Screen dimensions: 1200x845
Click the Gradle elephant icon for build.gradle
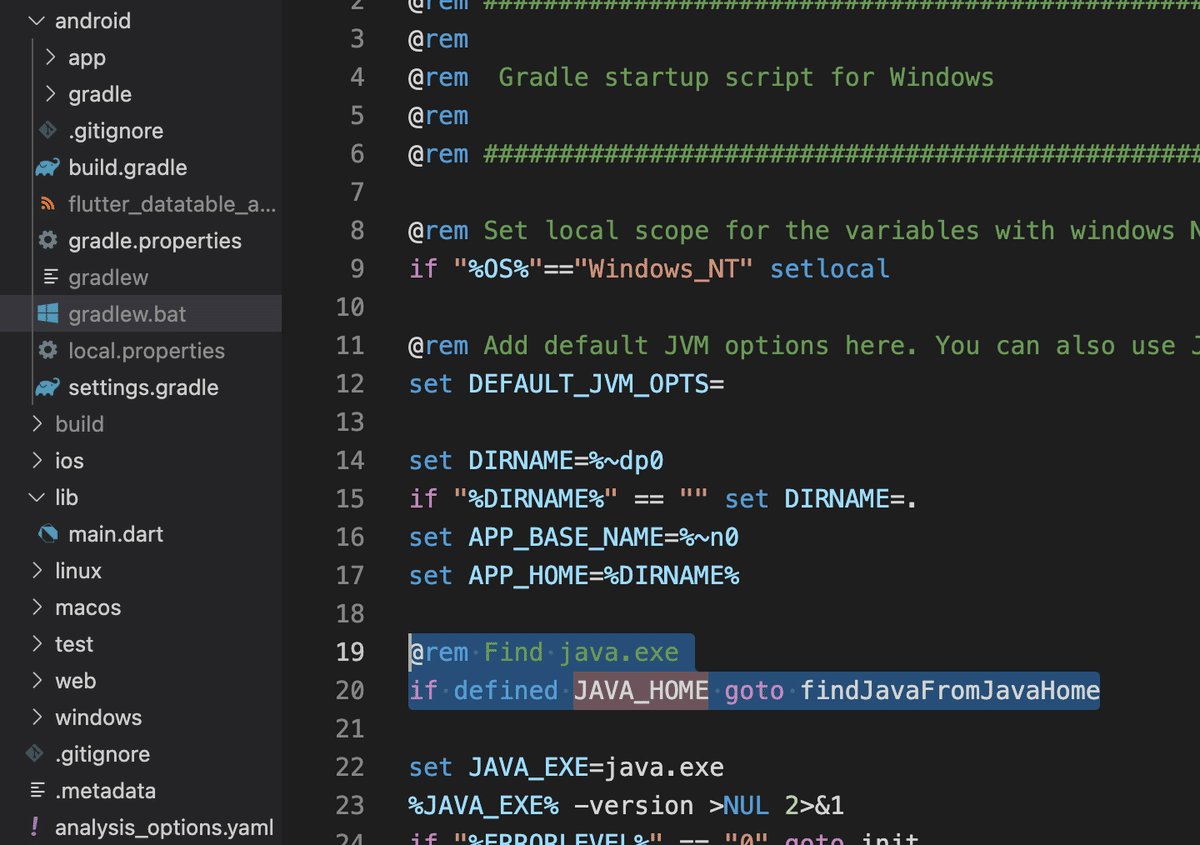[47, 167]
